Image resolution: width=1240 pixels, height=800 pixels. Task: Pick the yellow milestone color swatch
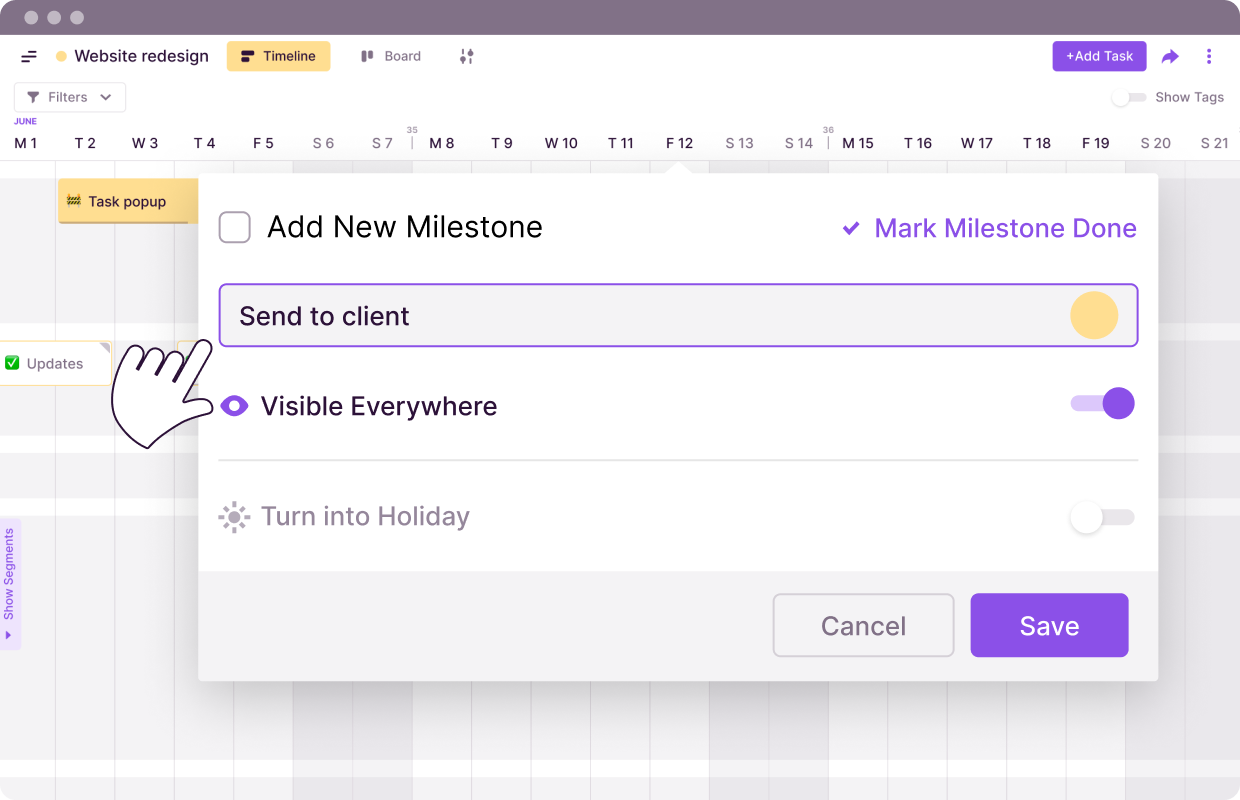point(1094,316)
